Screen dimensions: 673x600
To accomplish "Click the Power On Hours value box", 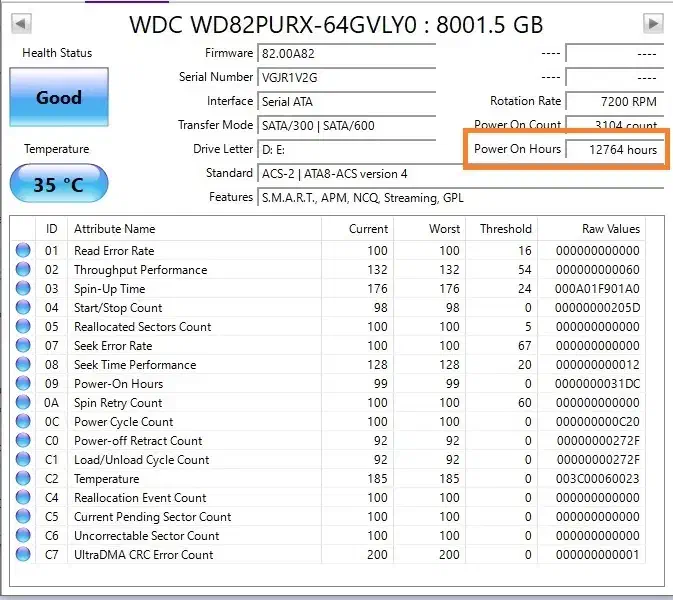I will (613, 150).
